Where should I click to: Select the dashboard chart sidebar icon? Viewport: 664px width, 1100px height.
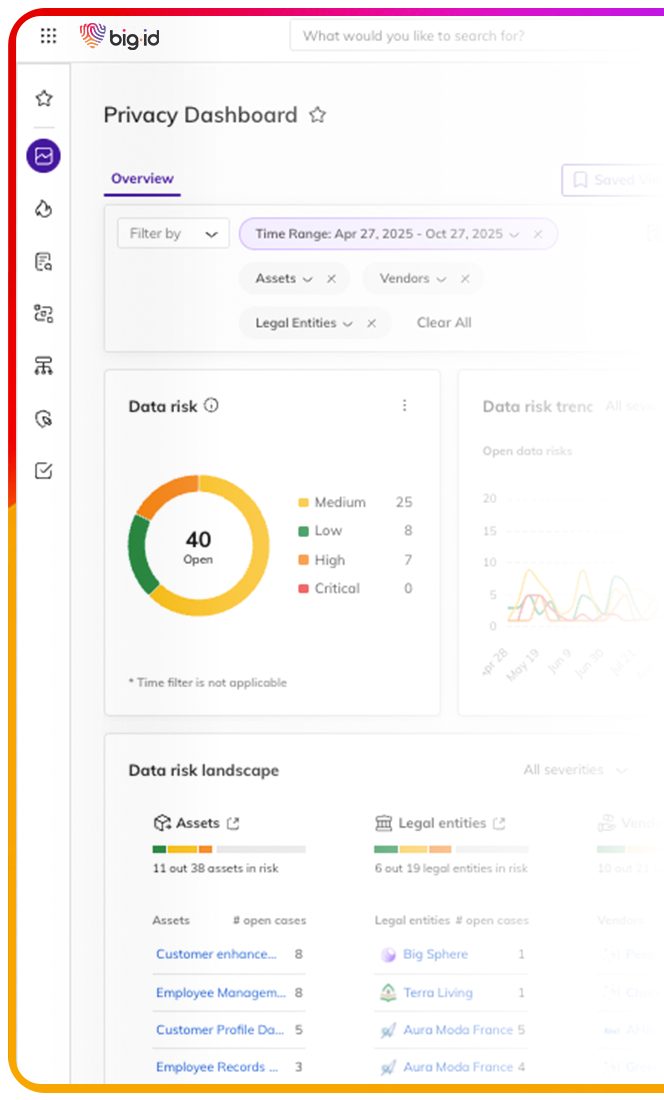[43, 156]
